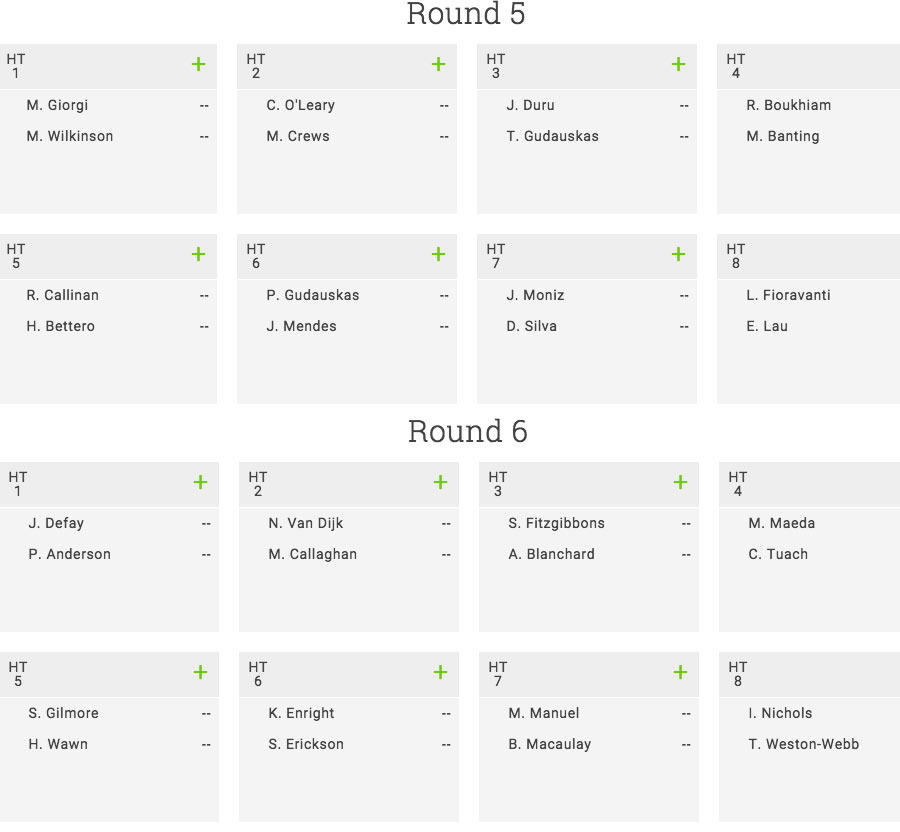This screenshot has width=900, height=832.
Task: Expand Round 6 Heat 1 plus icon
Action: point(200,482)
